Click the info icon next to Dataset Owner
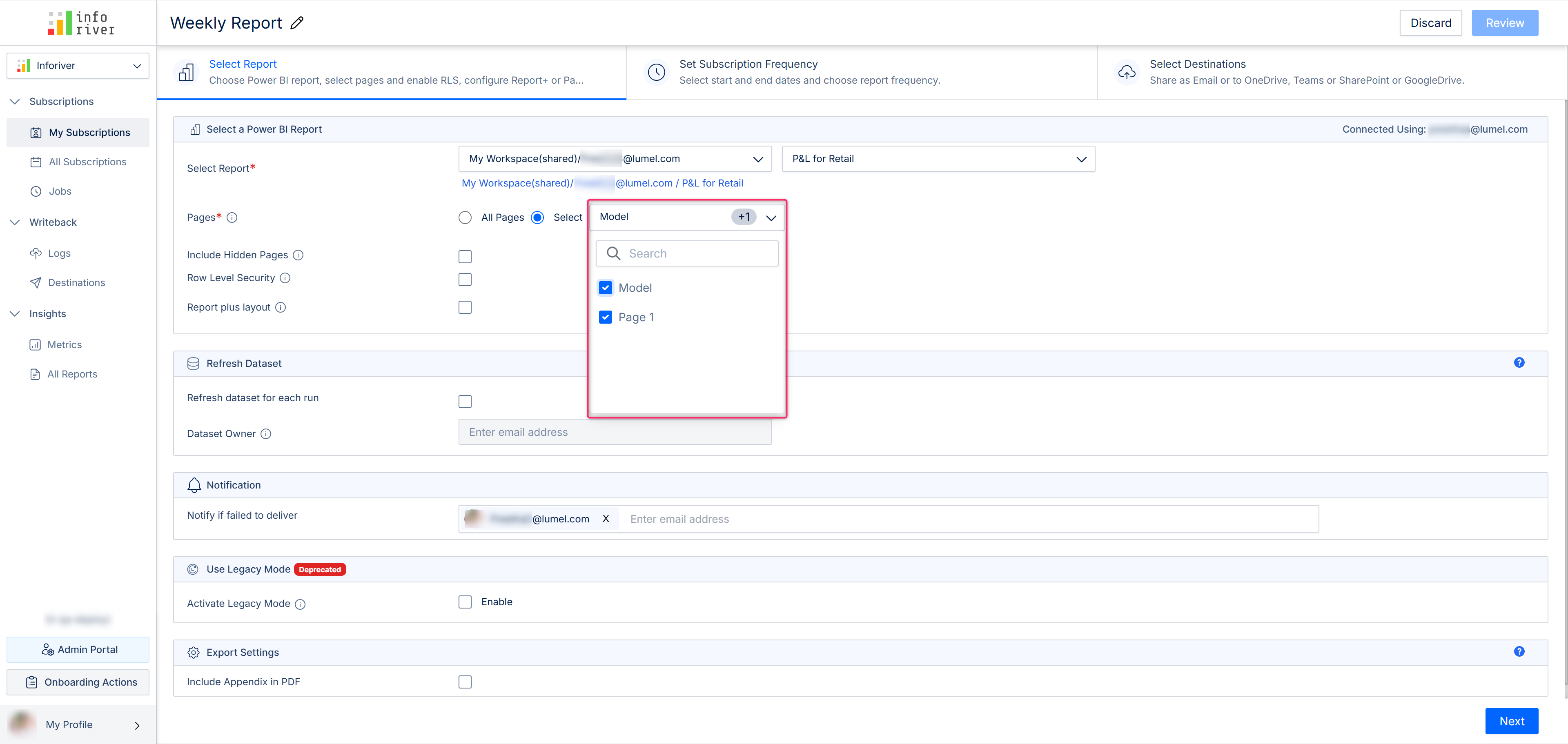This screenshot has height=744, width=1568. [266, 434]
